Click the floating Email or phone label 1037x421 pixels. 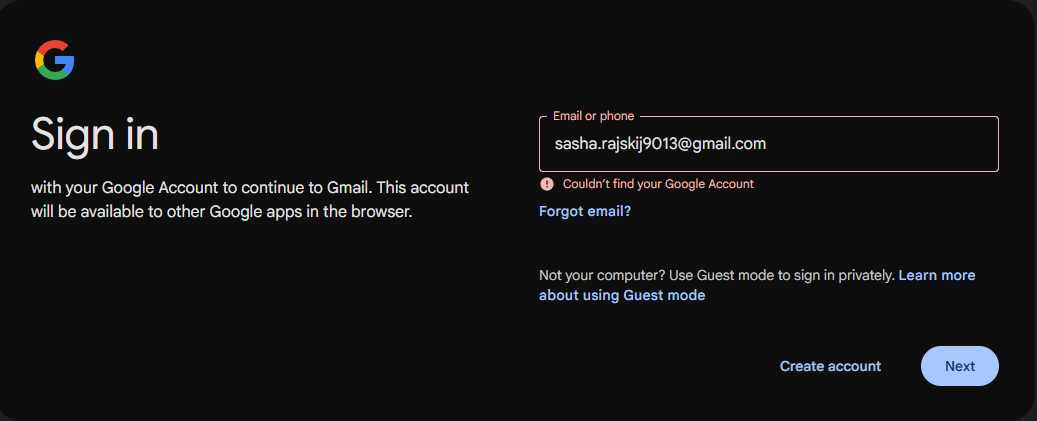pyautogui.click(x=593, y=116)
